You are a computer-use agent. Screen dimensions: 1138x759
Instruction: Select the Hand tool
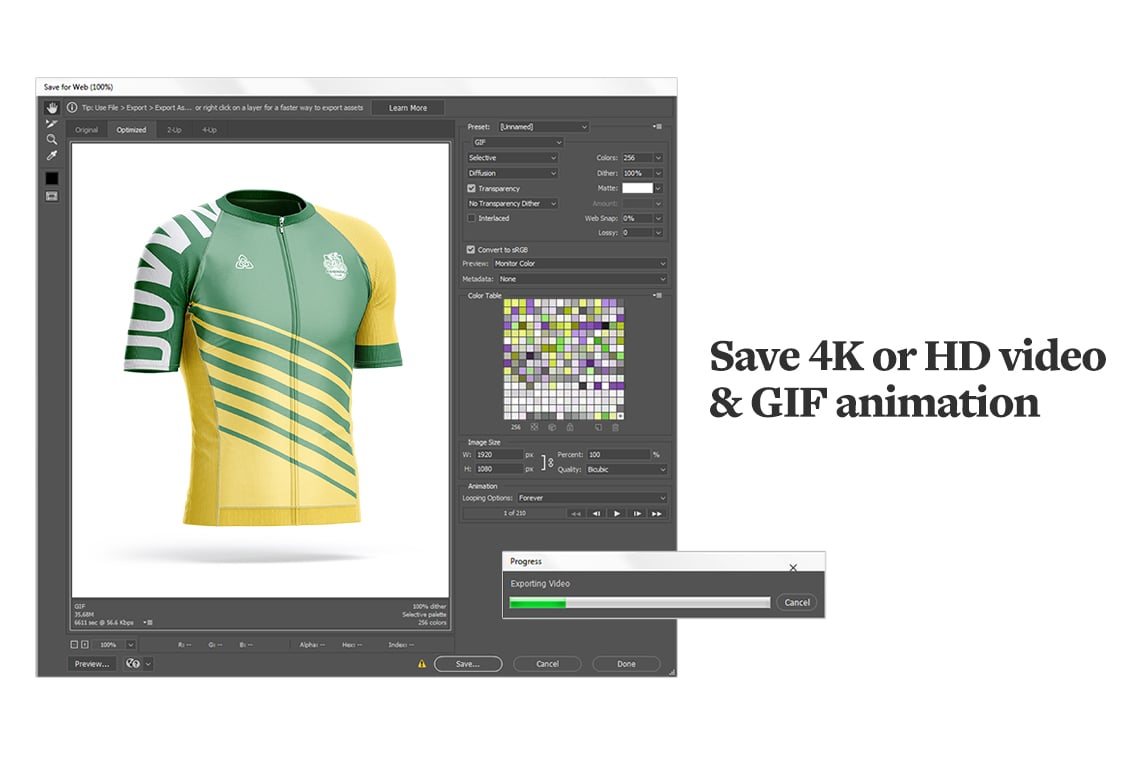52,108
